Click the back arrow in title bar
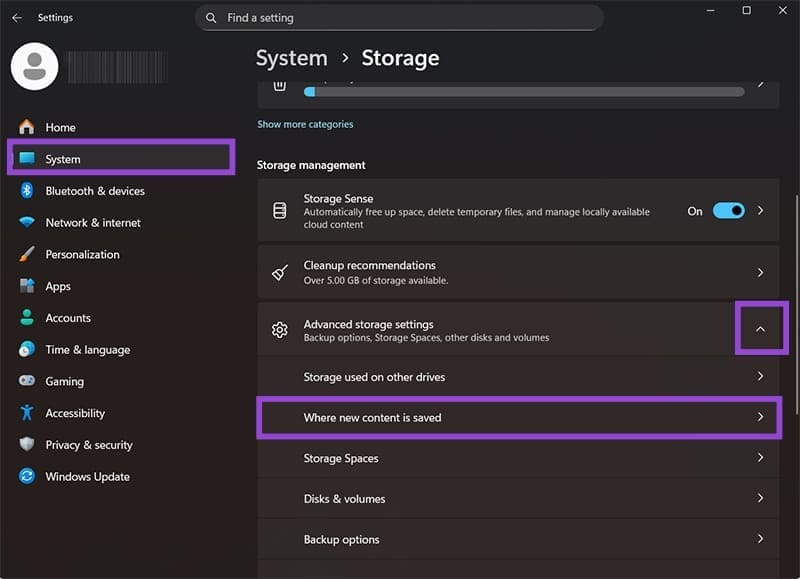Image resolution: width=800 pixels, height=579 pixels. pos(17,18)
